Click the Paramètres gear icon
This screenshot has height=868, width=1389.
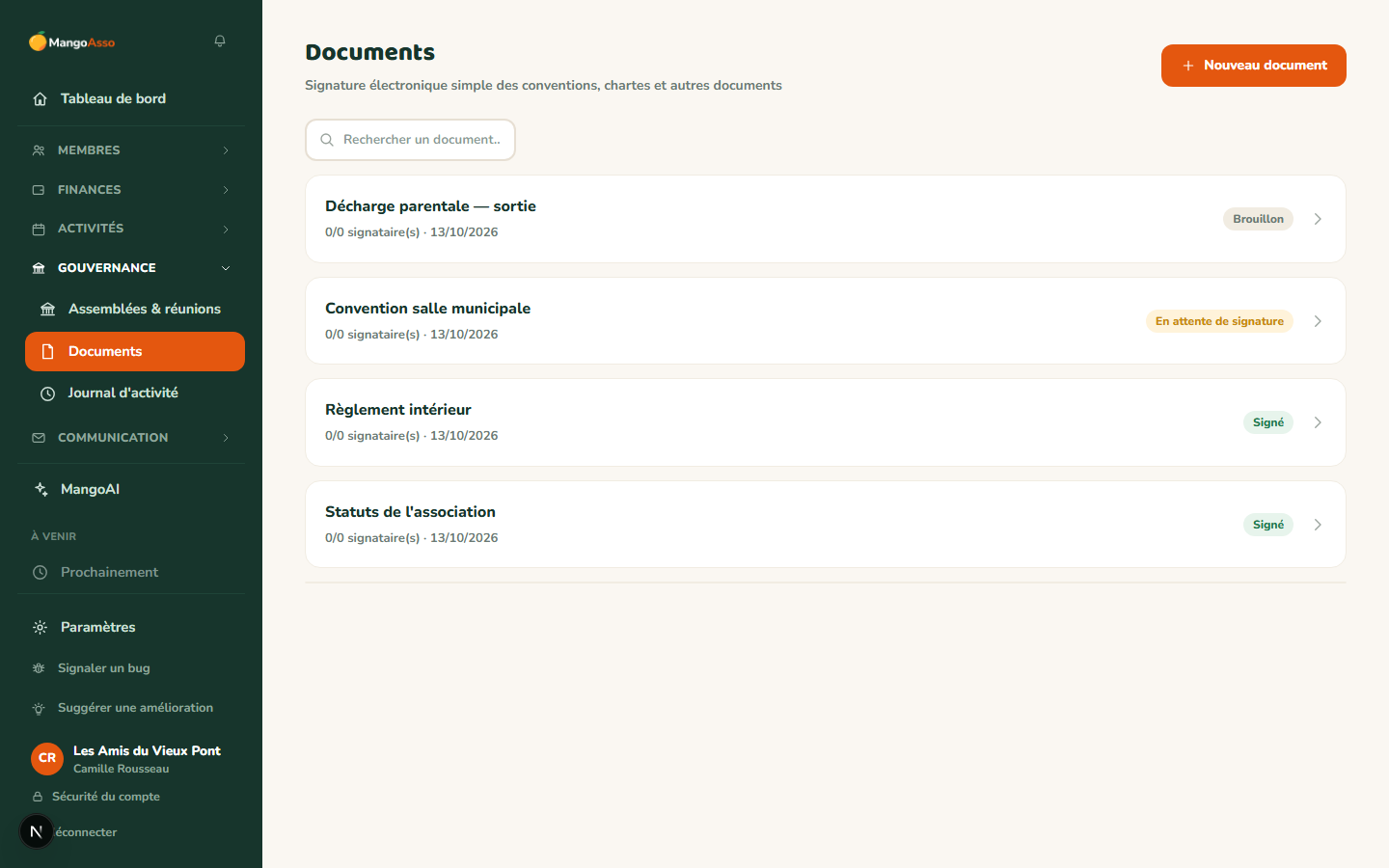pyautogui.click(x=40, y=627)
